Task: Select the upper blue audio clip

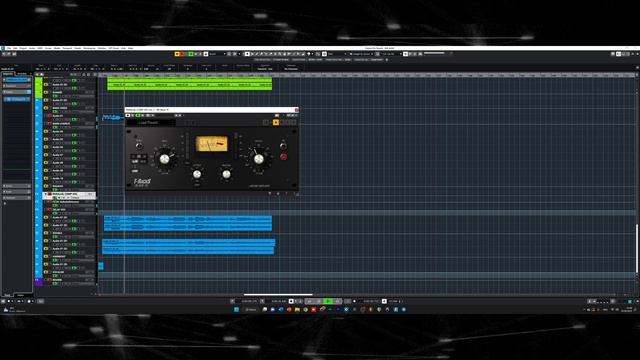Action: point(188,223)
